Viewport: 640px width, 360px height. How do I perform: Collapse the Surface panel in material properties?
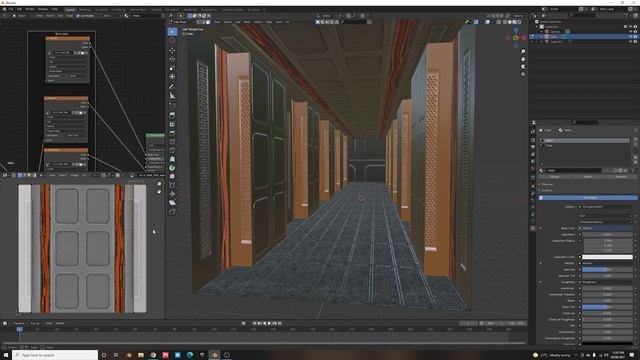[x=540, y=191]
